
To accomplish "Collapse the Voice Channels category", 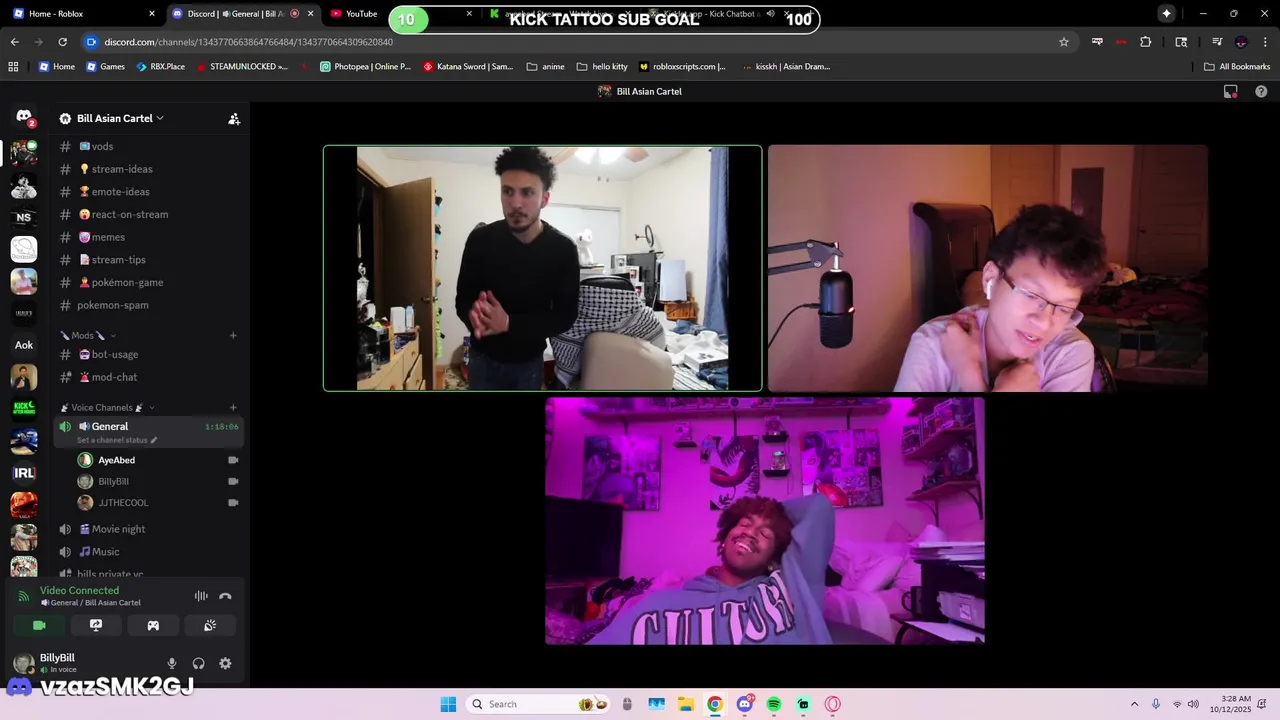I will [x=107, y=407].
